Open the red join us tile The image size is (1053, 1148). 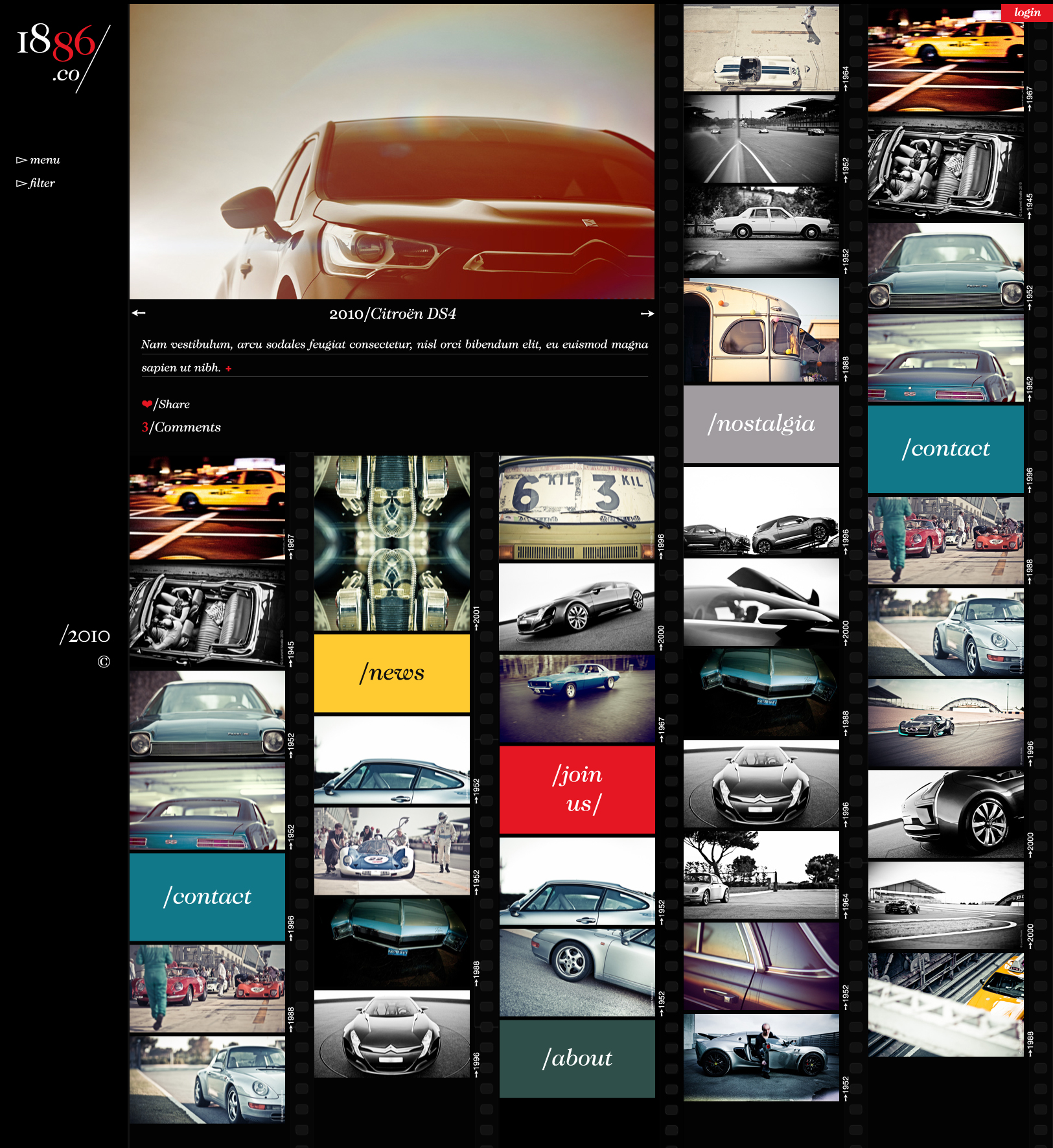(577, 789)
